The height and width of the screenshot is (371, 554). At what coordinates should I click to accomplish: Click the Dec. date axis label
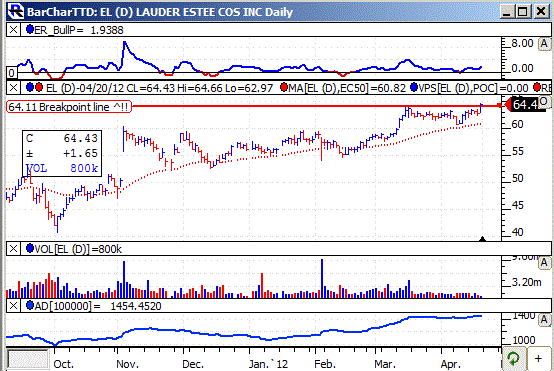[x=193, y=364]
